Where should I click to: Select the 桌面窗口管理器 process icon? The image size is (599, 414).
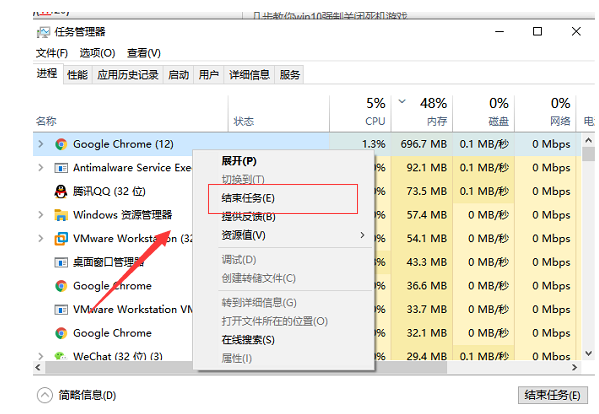click(x=61, y=262)
